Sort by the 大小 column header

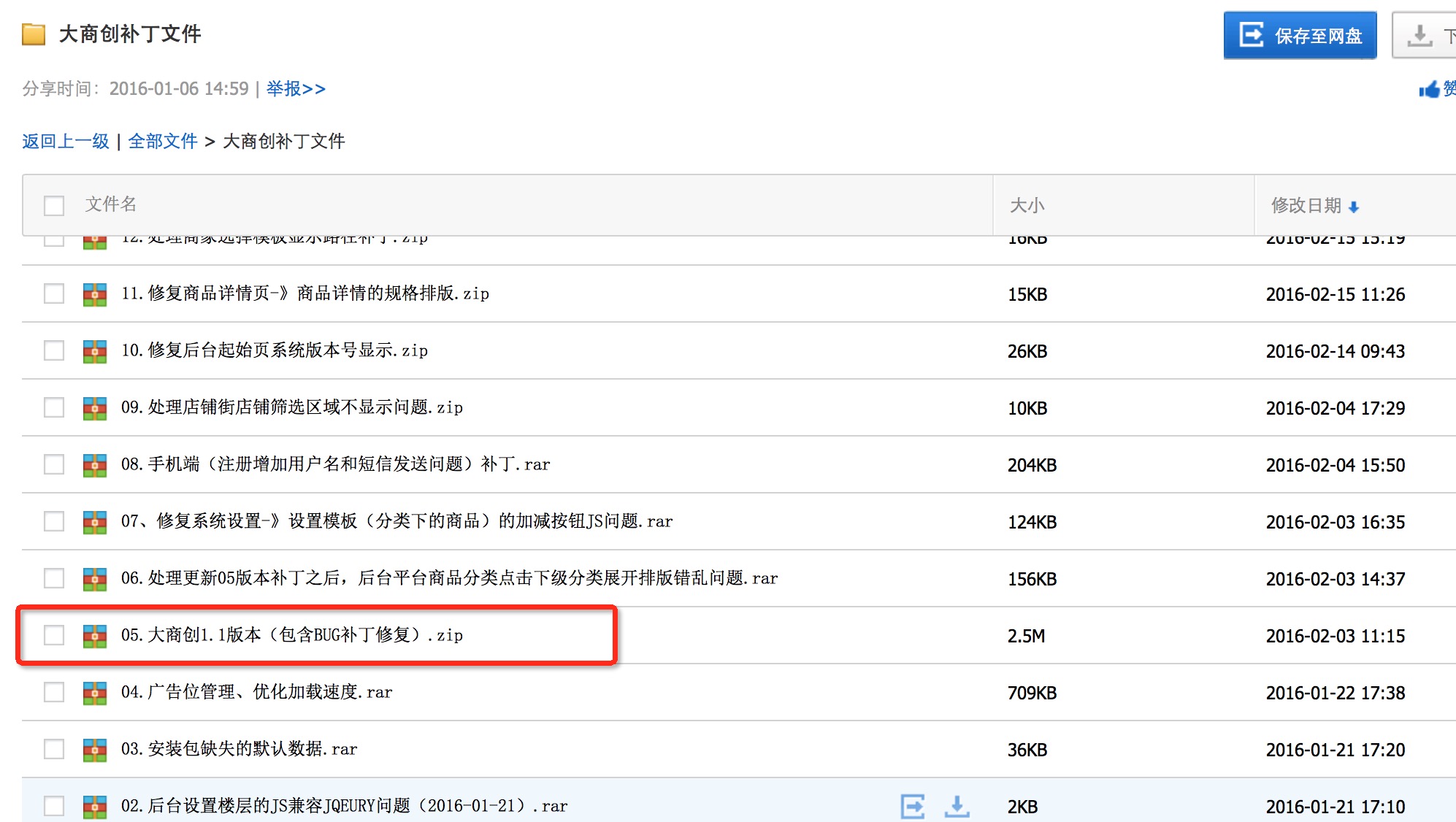click(x=1027, y=206)
